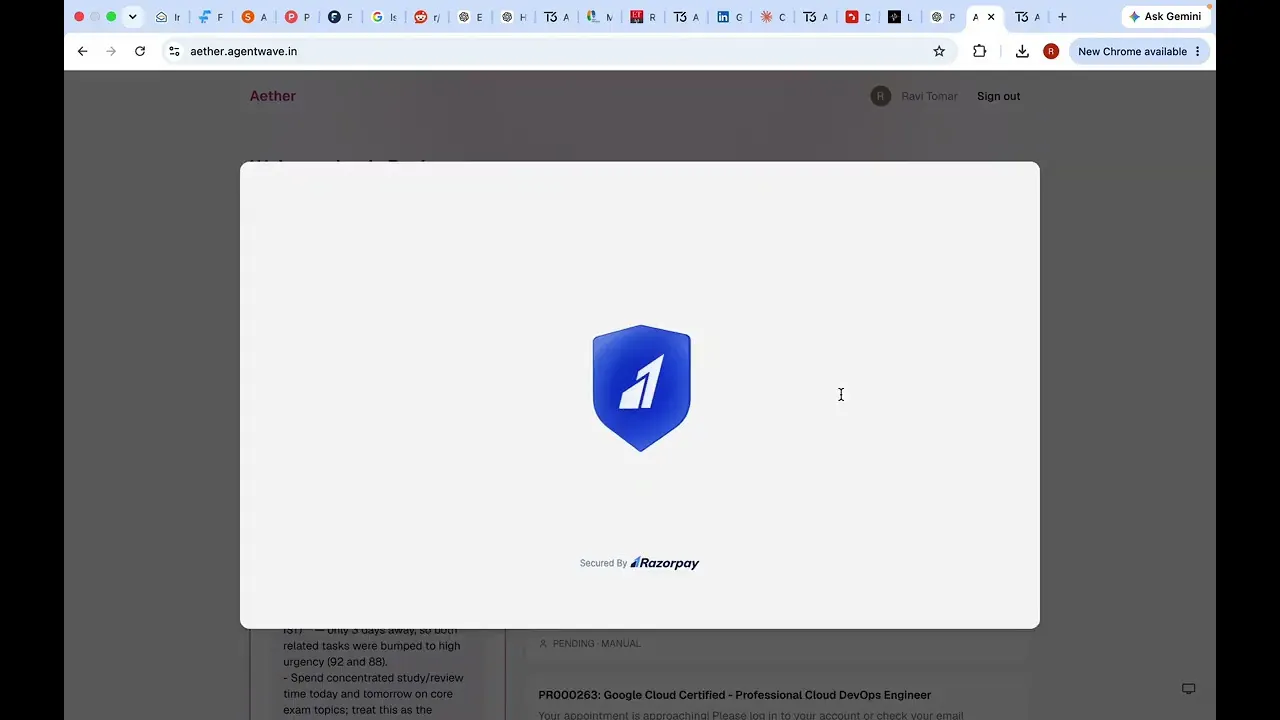Click the chat icon at bottom right
Image resolution: width=1280 pixels, height=720 pixels.
[1188, 689]
